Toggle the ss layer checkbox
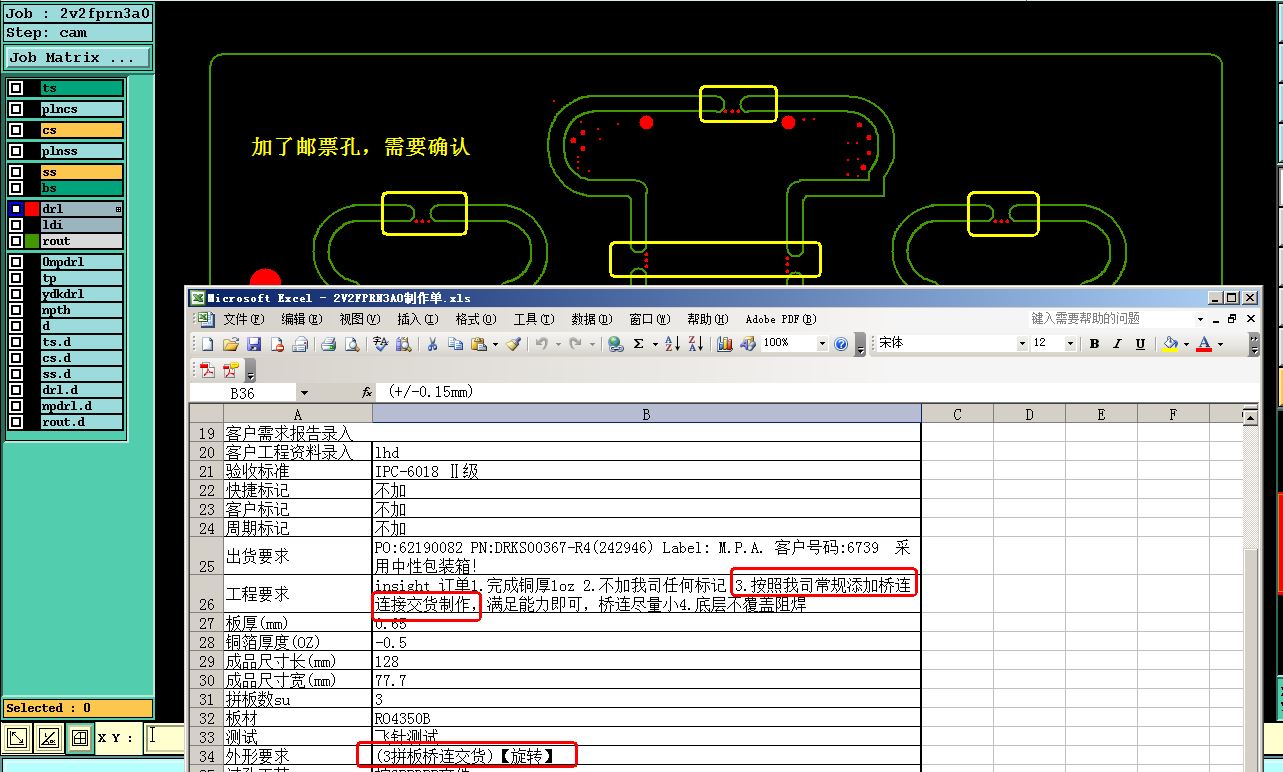 (16, 172)
